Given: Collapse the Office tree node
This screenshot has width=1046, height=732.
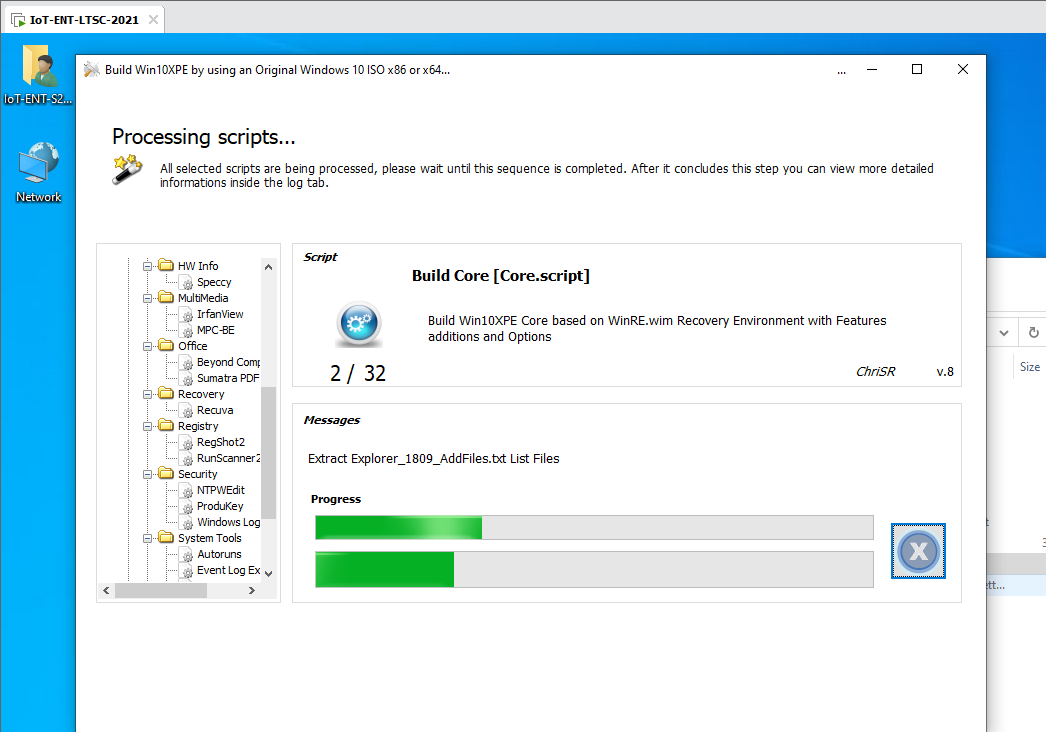Looking at the screenshot, I should click(x=147, y=346).
